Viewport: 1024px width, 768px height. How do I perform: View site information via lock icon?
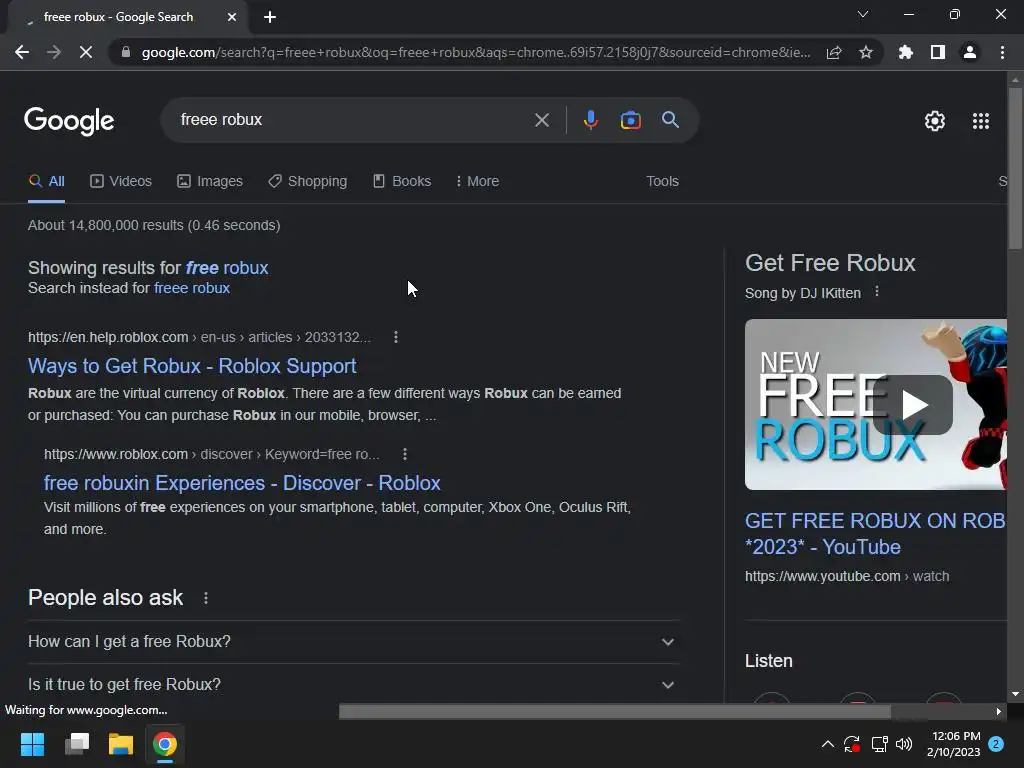point(126,52)
